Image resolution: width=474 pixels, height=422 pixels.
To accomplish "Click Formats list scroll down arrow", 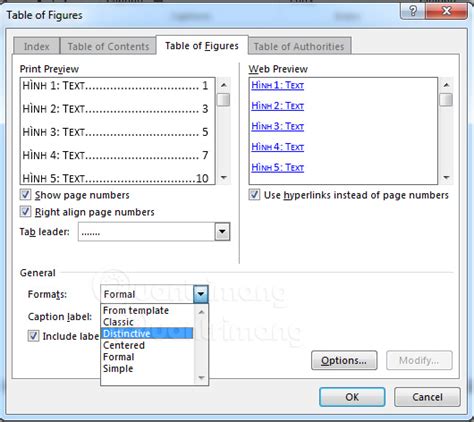I will click(201, 378).
